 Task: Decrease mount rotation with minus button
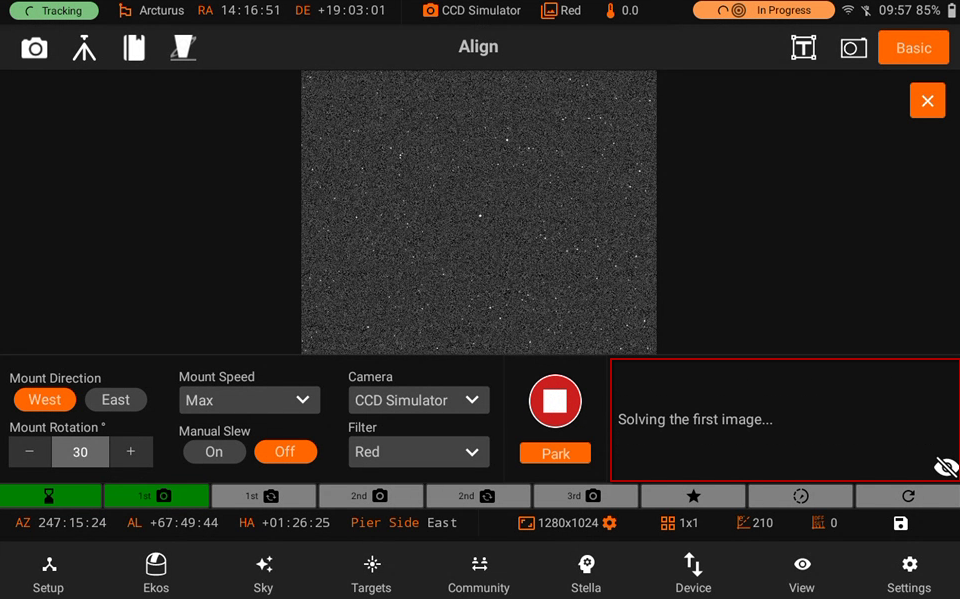tap(29, 452)
